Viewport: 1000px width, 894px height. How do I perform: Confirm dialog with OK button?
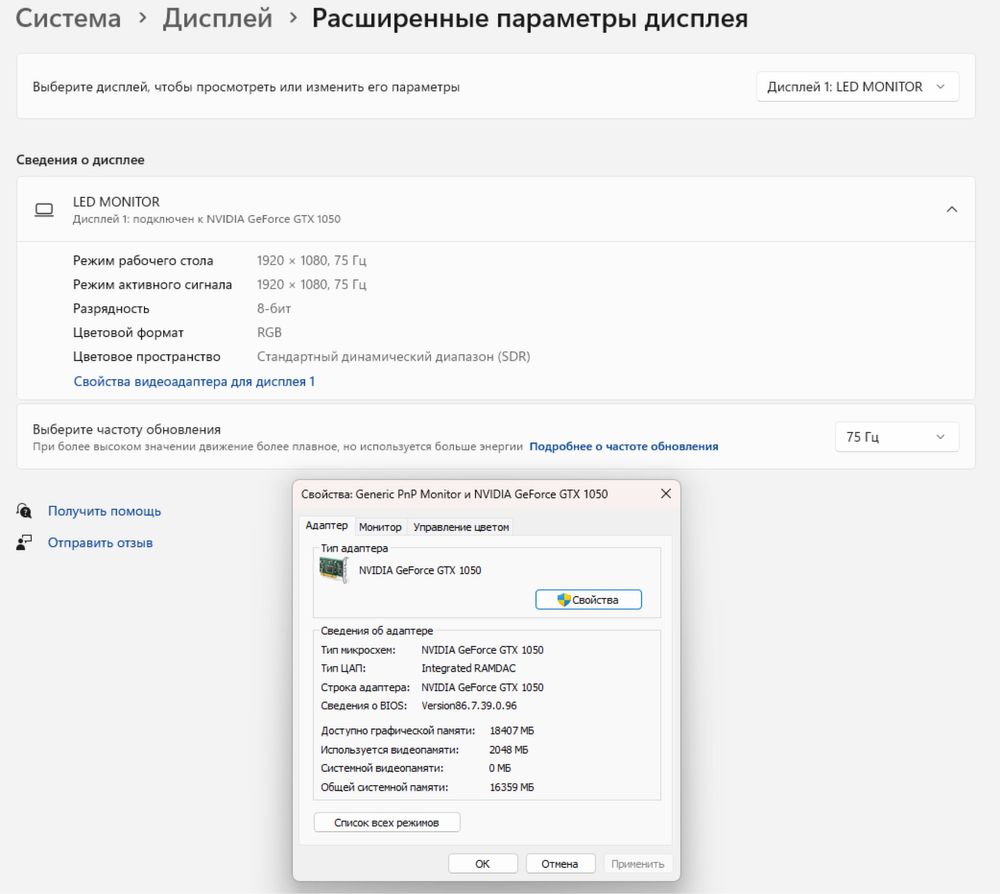coord(482,864)
